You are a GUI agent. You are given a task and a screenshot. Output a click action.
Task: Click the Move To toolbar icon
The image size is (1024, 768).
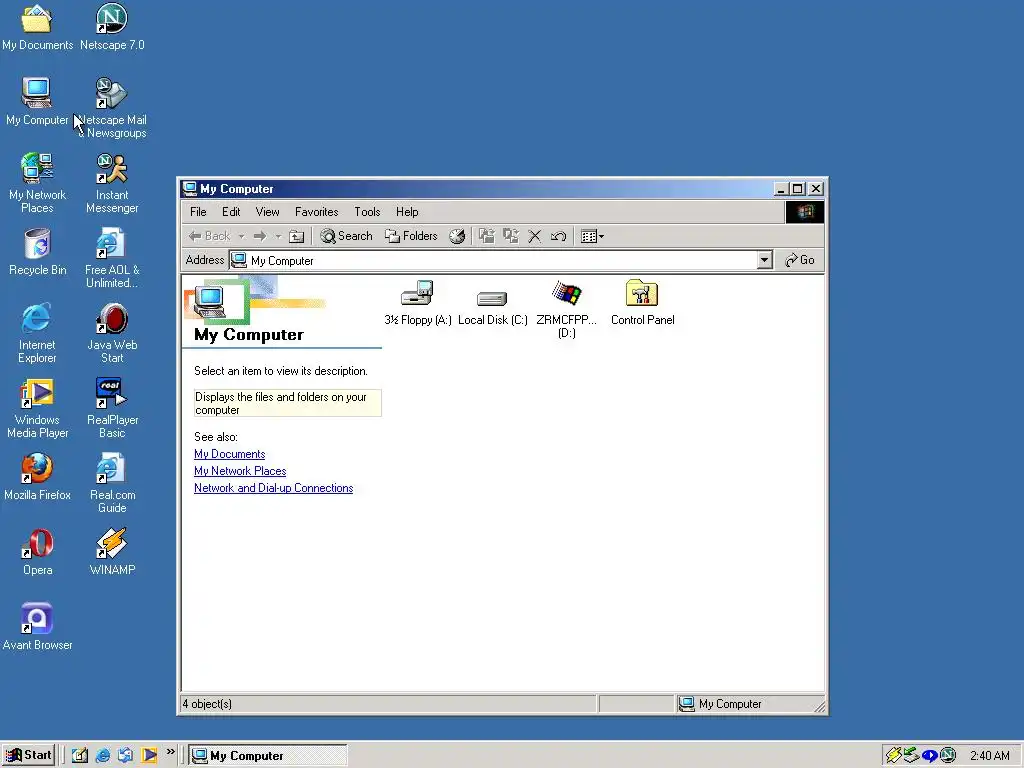click(487, 236)
